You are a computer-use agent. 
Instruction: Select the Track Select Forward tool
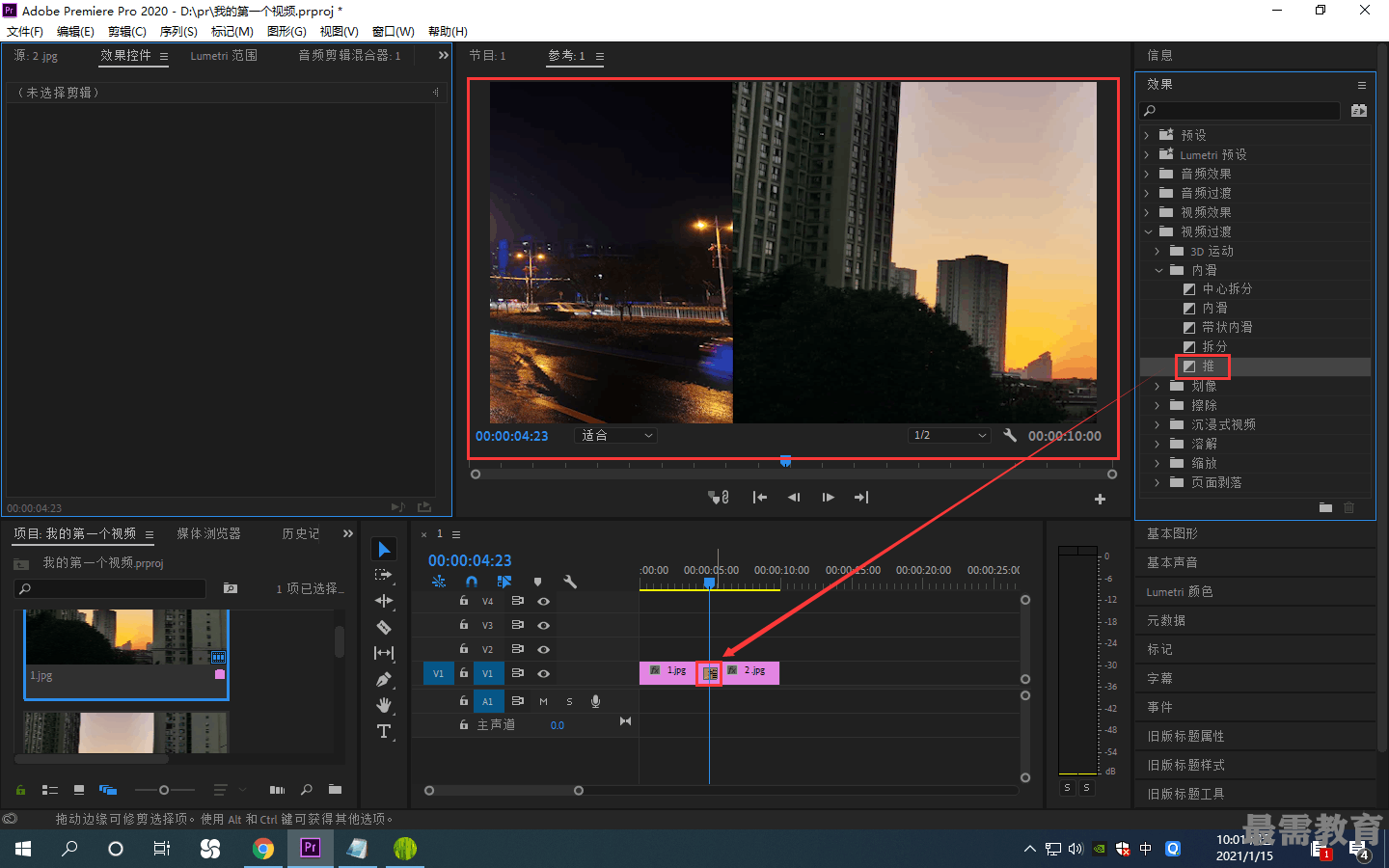[384, 575]
